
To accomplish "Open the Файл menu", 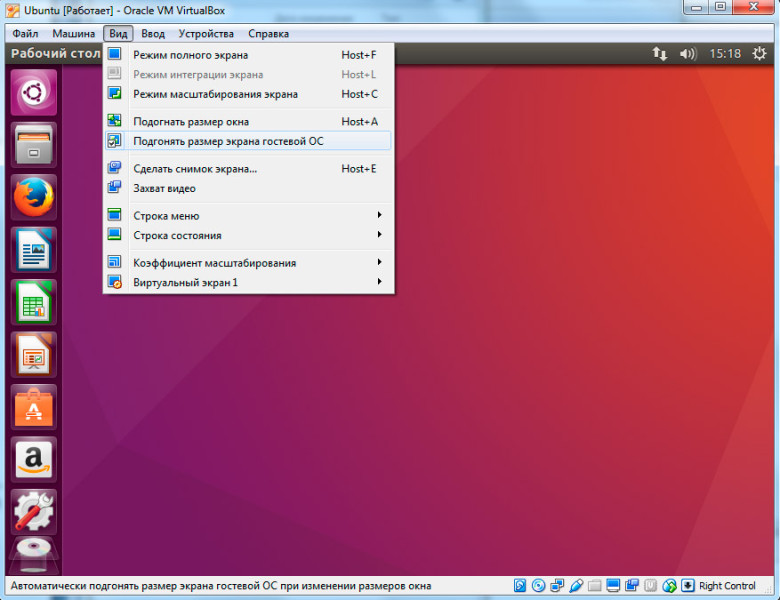I will coord(25,34).
